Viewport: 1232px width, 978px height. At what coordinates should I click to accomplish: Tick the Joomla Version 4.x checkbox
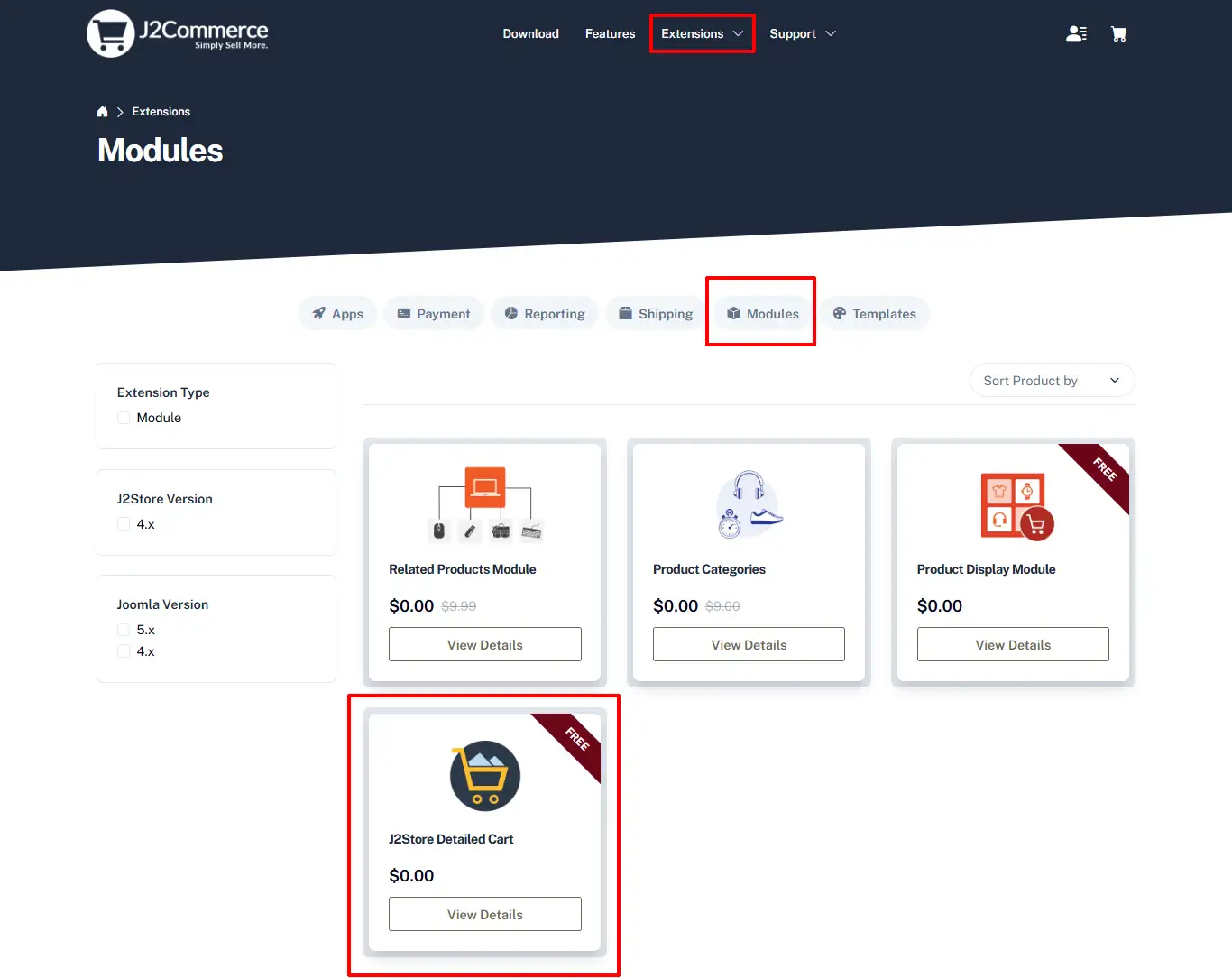pyautogui.click(x=124, y=651)
